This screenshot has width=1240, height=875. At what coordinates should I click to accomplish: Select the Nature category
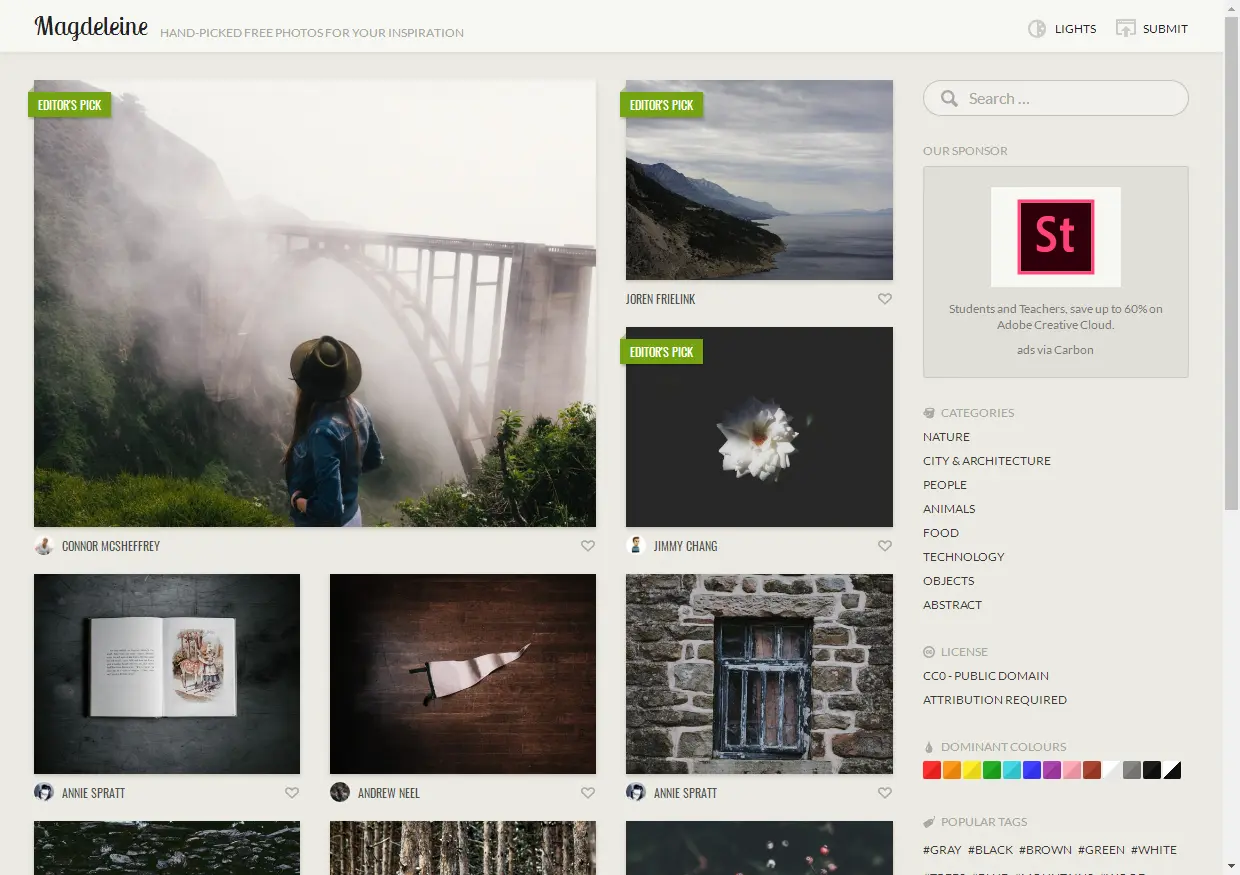[946, 437]
